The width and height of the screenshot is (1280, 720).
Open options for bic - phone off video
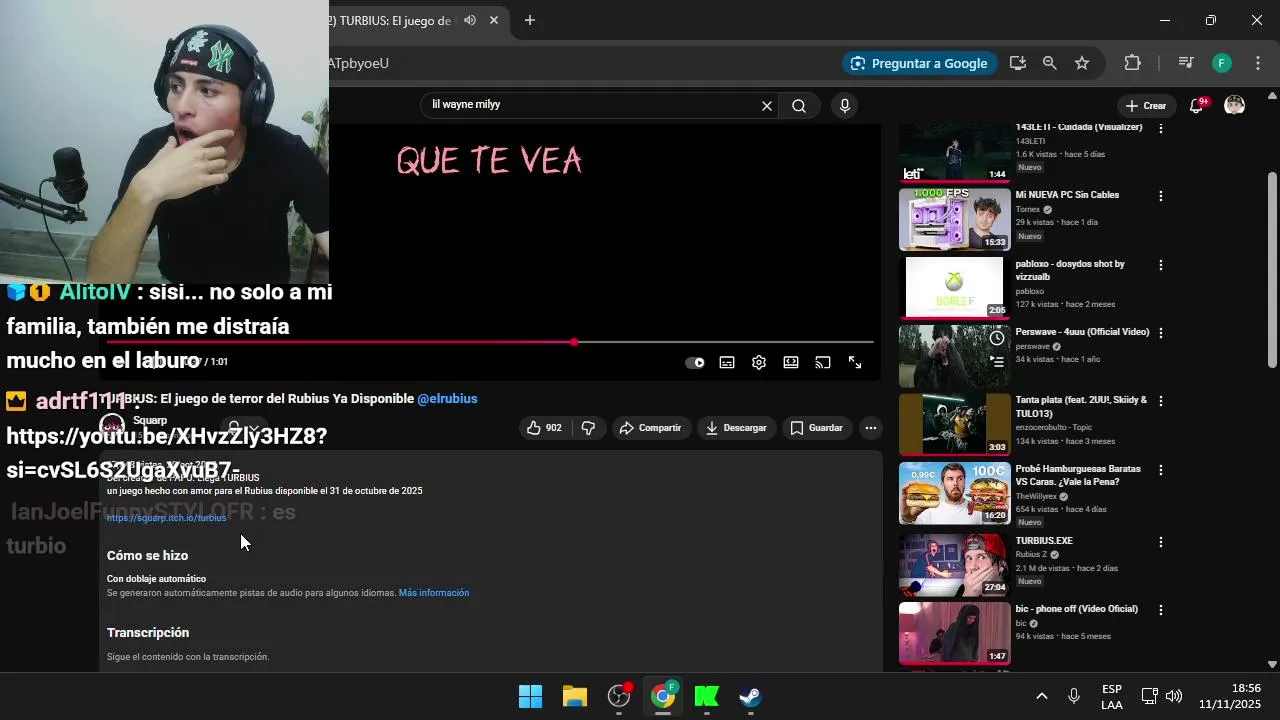pos(1161,610)
